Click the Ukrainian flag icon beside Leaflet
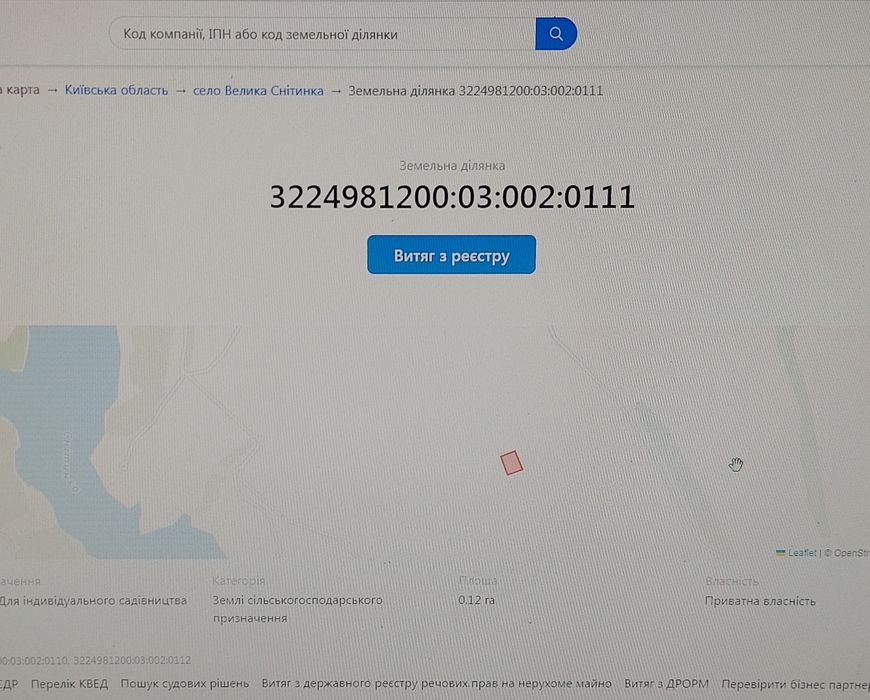 [781, 552]
